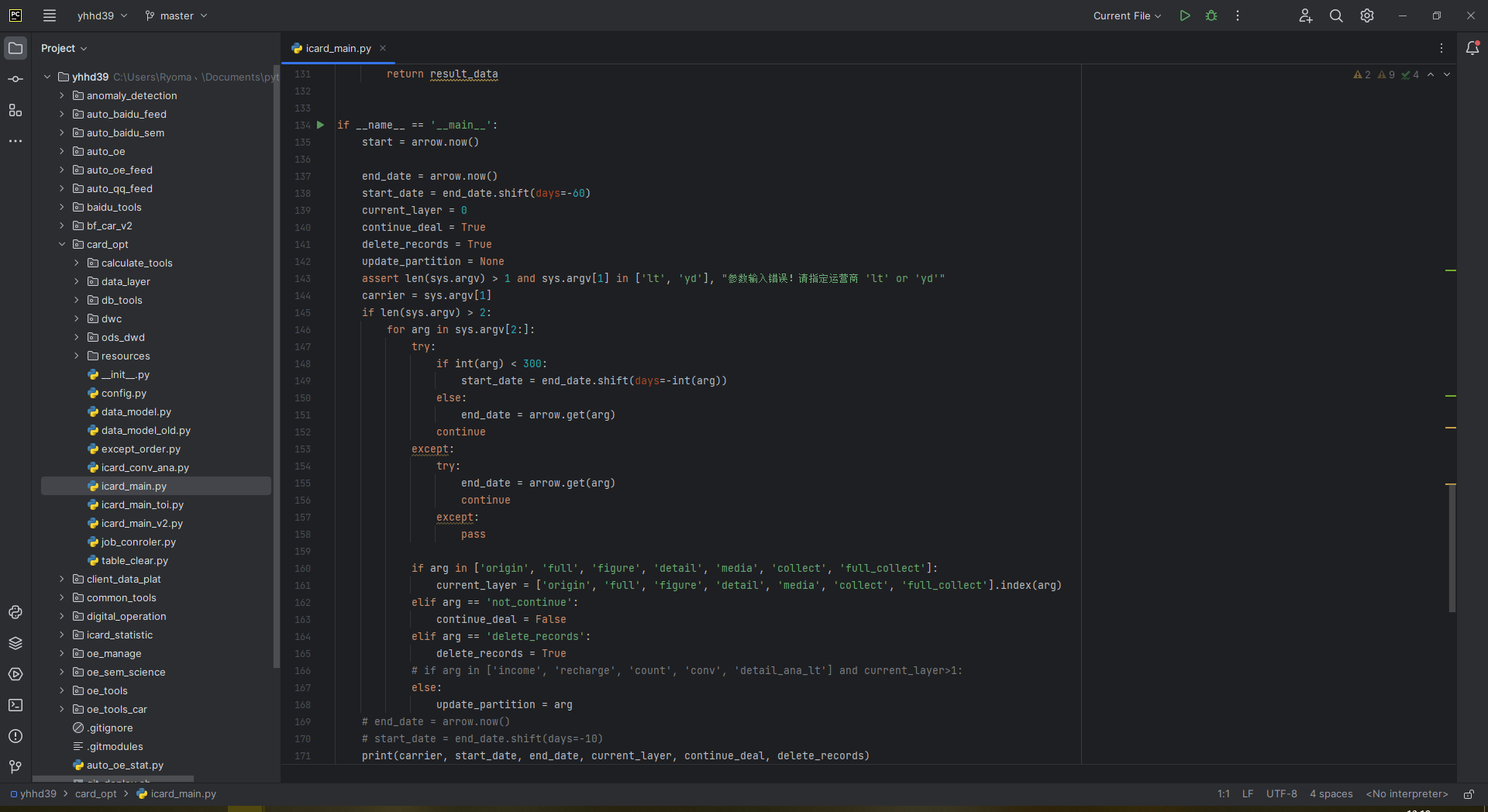Change UTF-8 file encoding
The height and width of the screenshot is (812, 1488).
click(x=1282, y=794)
